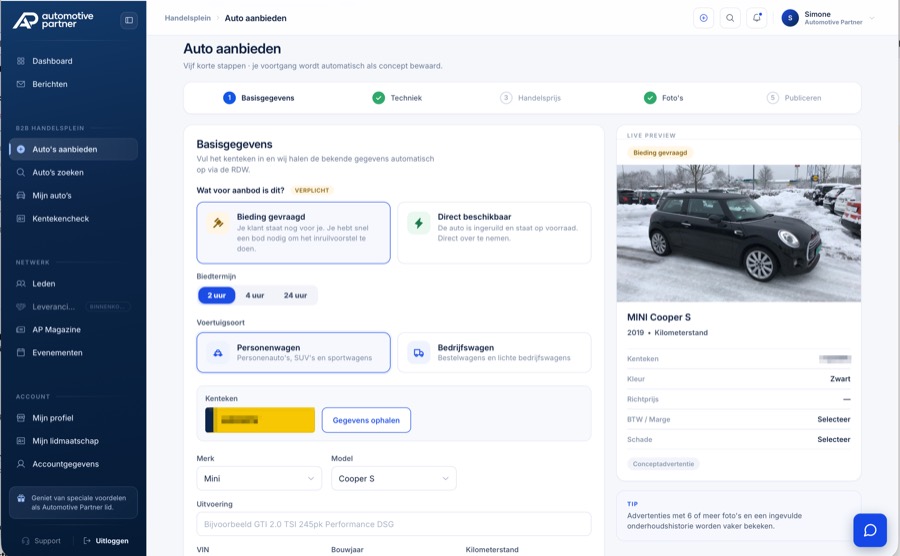This screenshot has height=556, width=900.
Task: Click the Evenementen calendar icon
Action: pyautogui.click(x=21, y=352)
